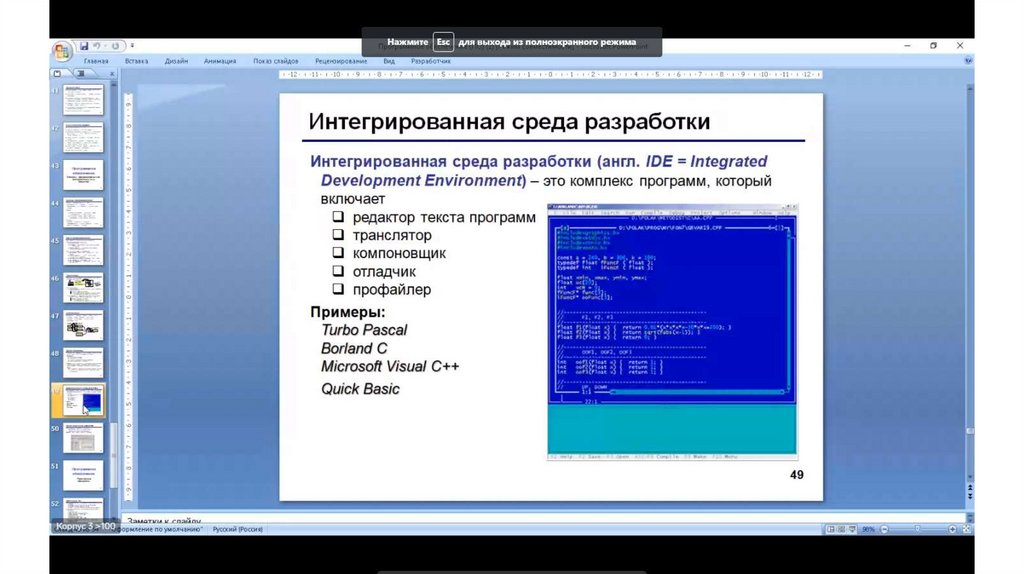1024x574 pixels.
Task: Select slide 50 thumbnail in the panel
Action: pos(83,437)
